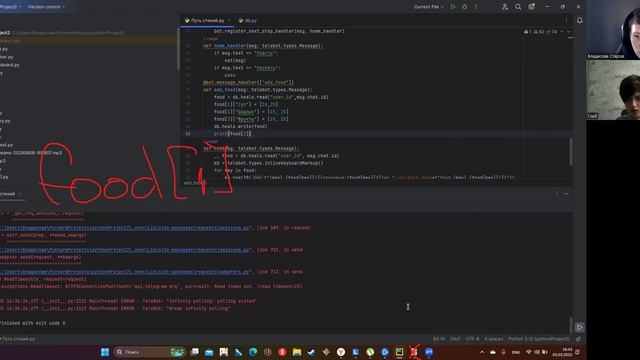Open the Путь стикеий.py breadcrumb in status bar
The height and width of the screenshot is (360, 640).
[x=18, y=339]
